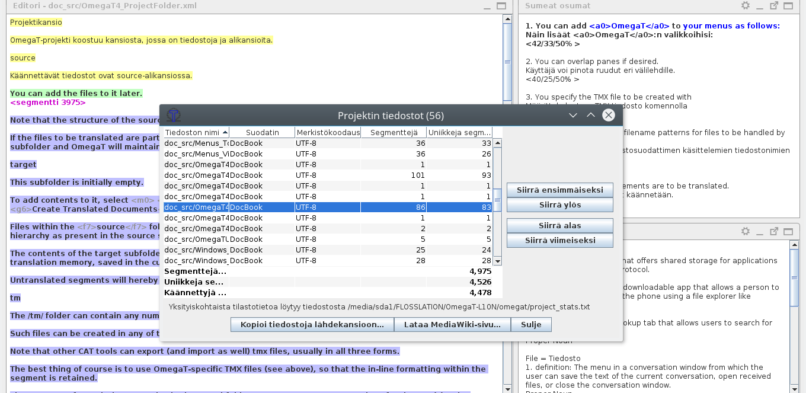Click the Uniikkeja se... total value 4,526
The image size is (806, 393).
(480, 282)
